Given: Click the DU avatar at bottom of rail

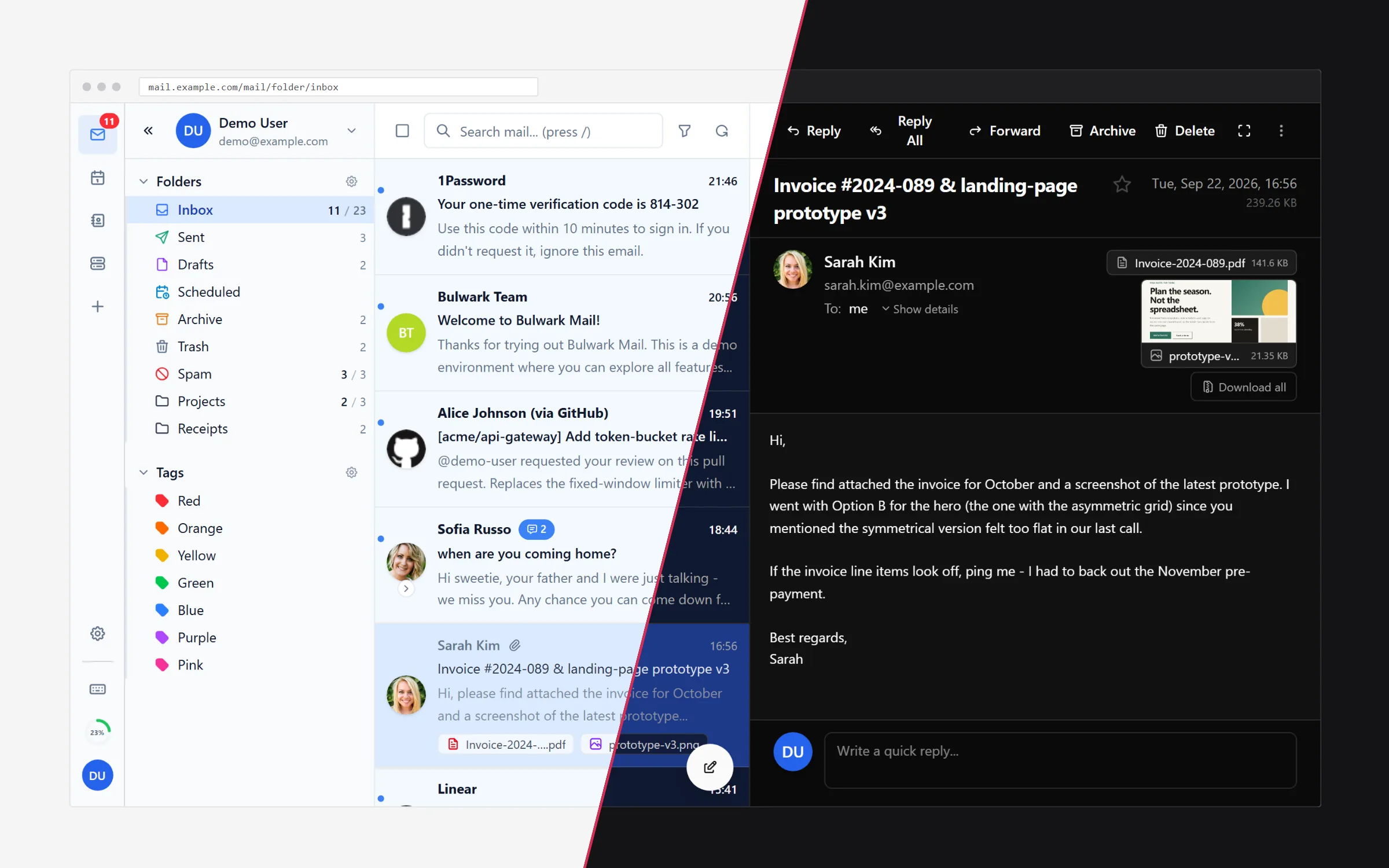Looking at the screenshot, I should [x=97, y=775].
